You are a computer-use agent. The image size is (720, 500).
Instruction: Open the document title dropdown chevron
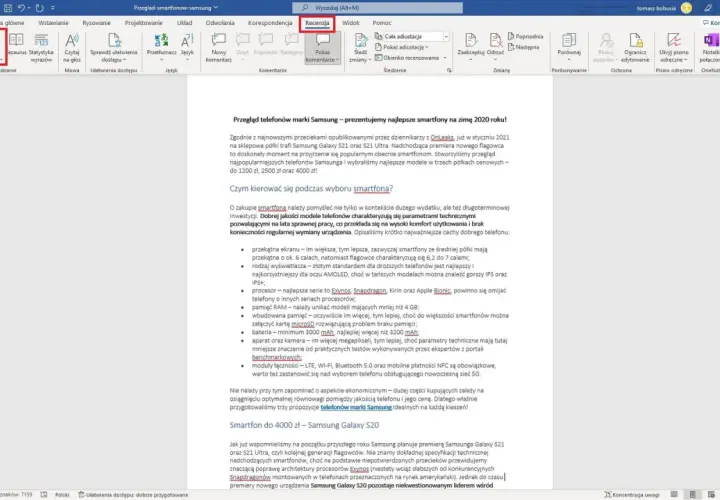pos(215,8)
